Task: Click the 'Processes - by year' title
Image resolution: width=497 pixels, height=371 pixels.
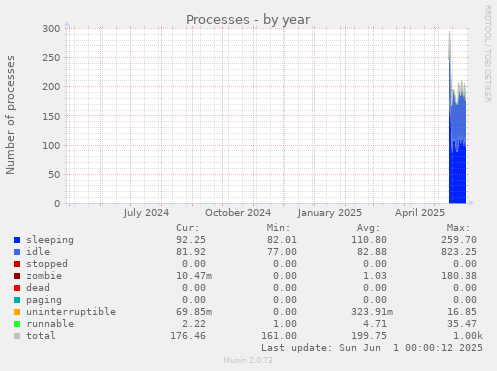Action: (248, 20)
